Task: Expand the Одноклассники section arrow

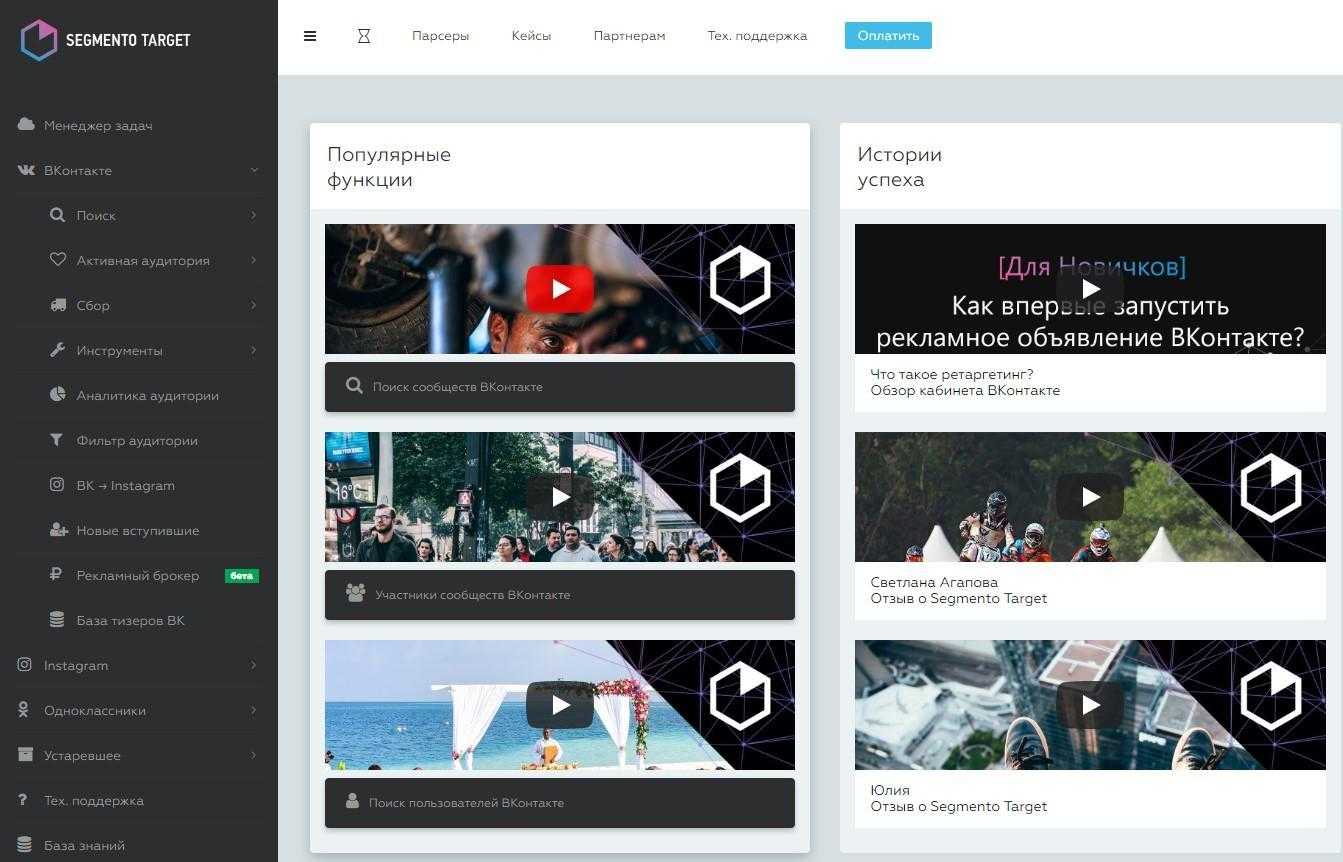Action: coord(254,710)
